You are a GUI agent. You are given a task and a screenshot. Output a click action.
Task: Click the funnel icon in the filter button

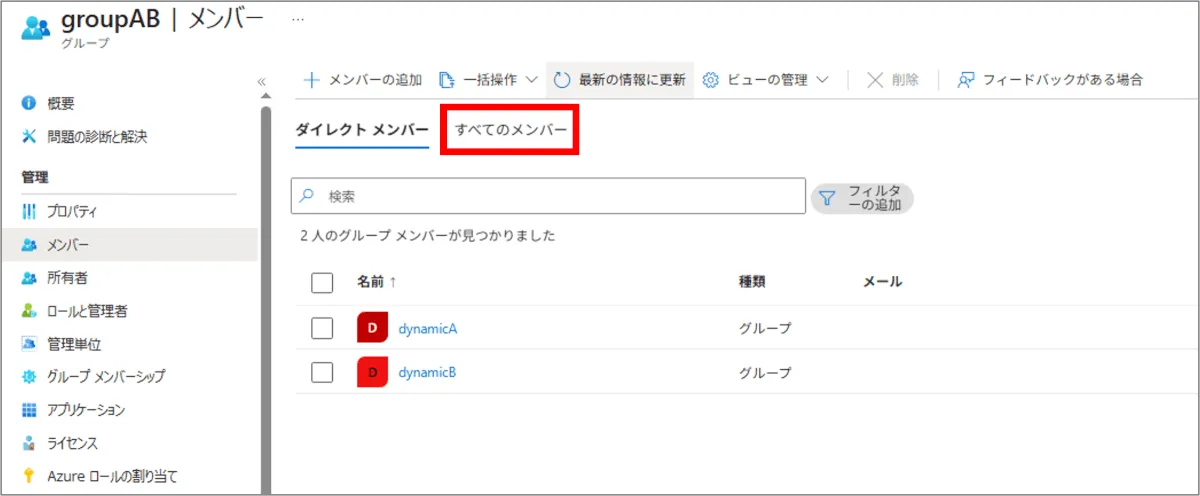(827, 198)
